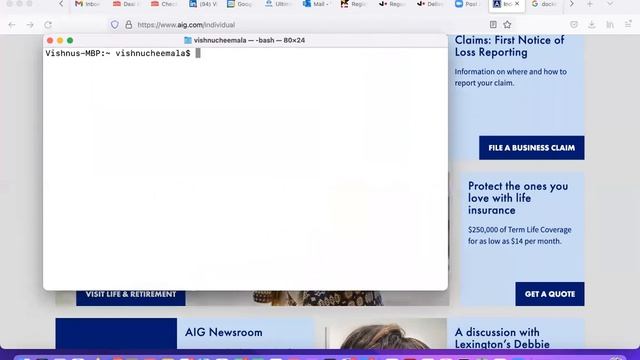Image resolution: width=640 pixels, height=360 pixels.
Task: Reload the AIG page
Action: point(48,25)
